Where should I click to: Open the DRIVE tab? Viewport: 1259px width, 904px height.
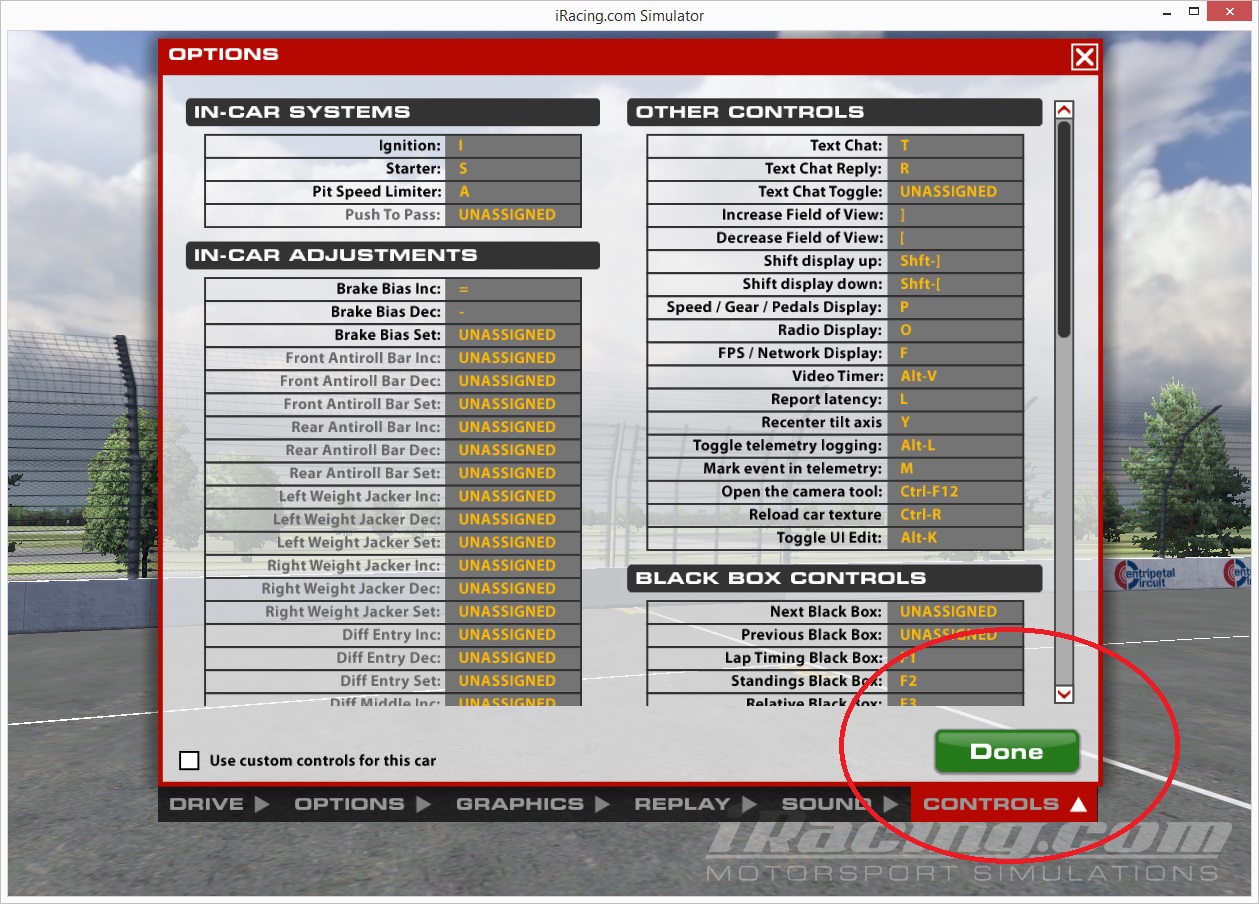(220, 804)
